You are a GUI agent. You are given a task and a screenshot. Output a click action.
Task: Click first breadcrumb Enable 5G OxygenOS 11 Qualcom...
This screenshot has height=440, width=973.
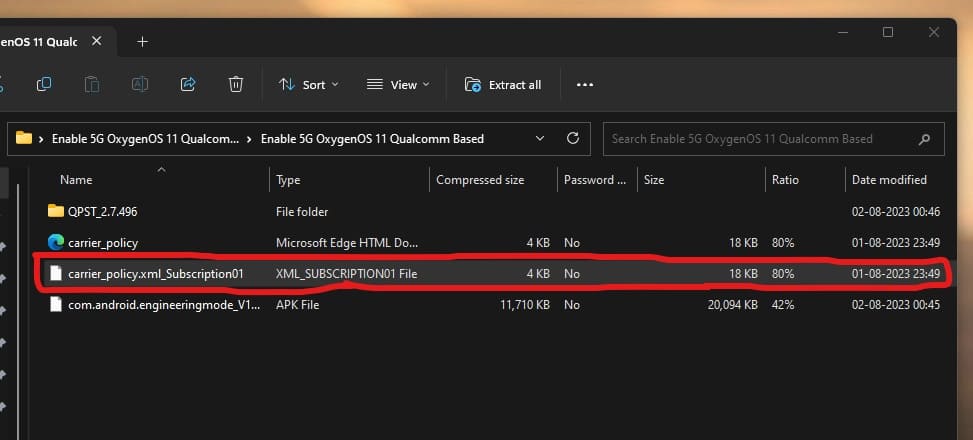145,139
